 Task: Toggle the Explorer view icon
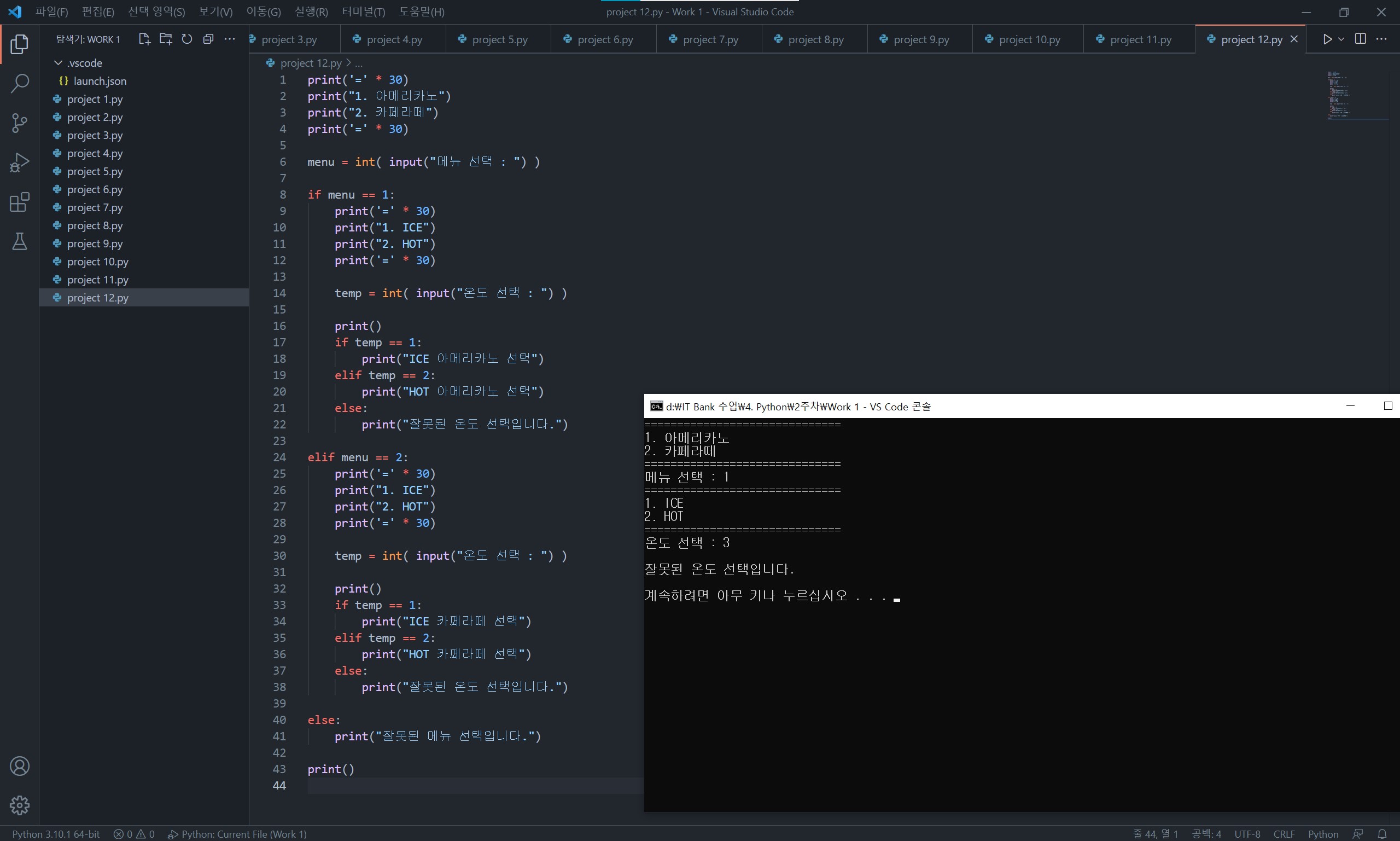click(19, 44)
